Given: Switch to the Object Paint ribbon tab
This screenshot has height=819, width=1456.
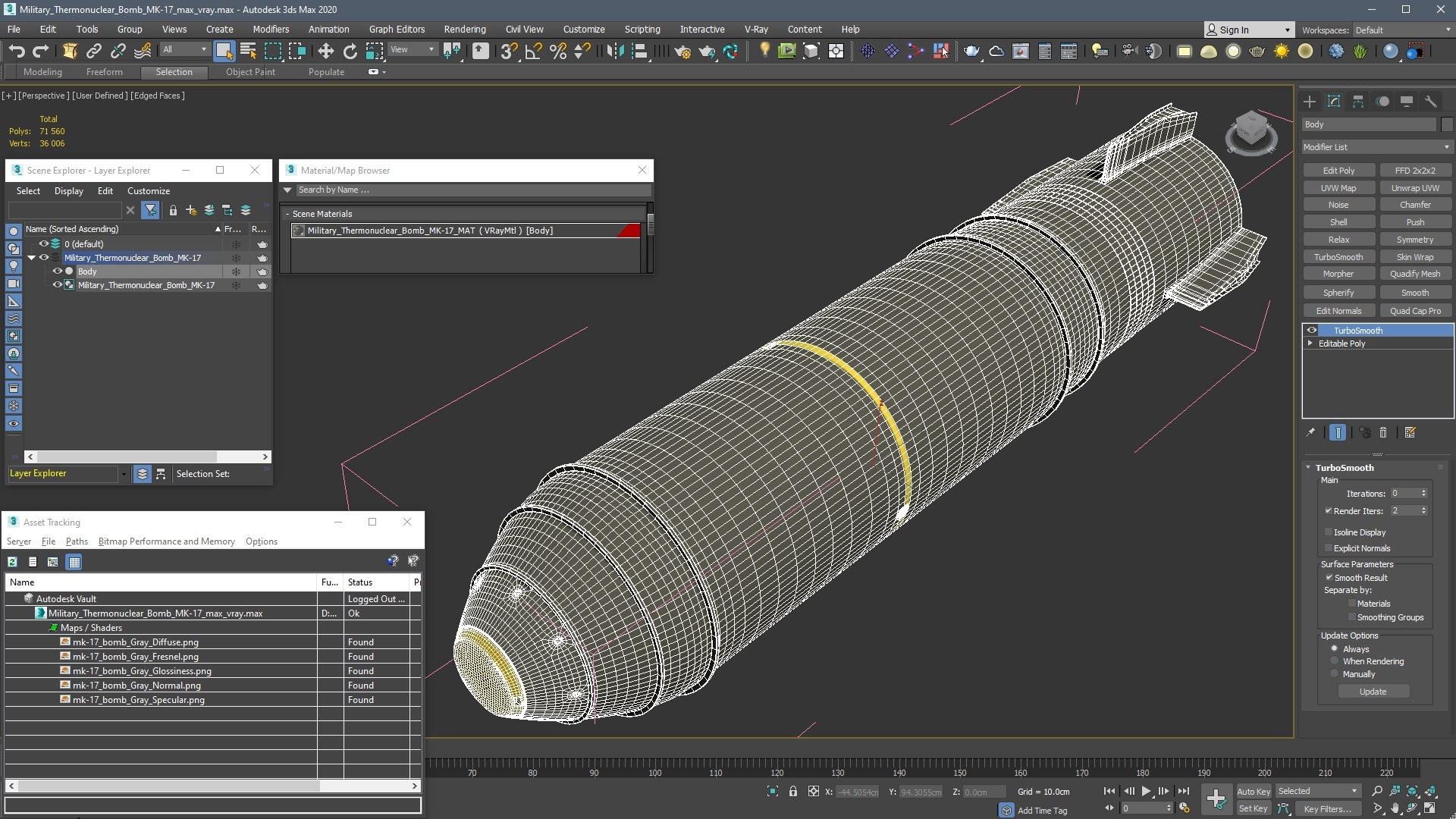Looking at the screenshot, I should [x=250, y=72].
